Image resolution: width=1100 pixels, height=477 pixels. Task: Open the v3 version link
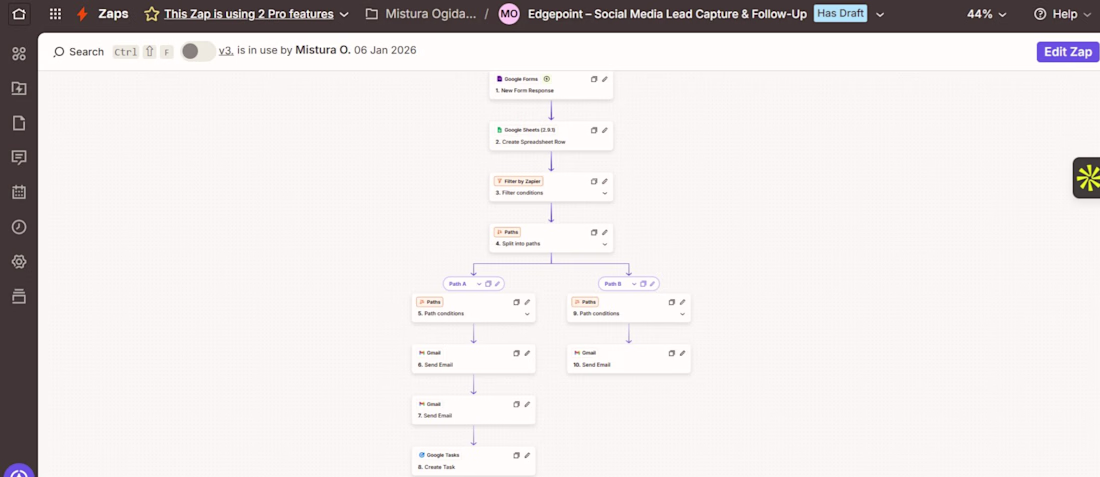coord(226,51)
